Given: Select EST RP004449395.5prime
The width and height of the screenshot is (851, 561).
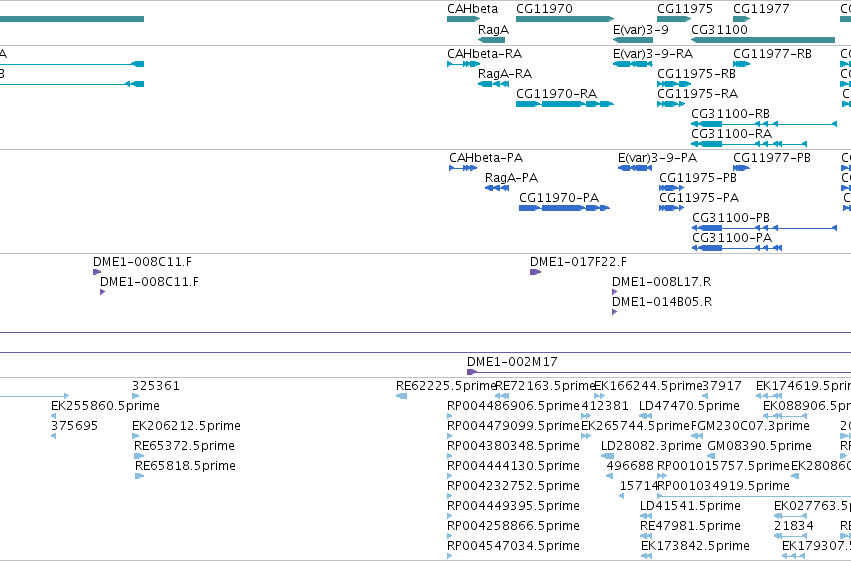Looking at the screenshot, I should [449, 517].
